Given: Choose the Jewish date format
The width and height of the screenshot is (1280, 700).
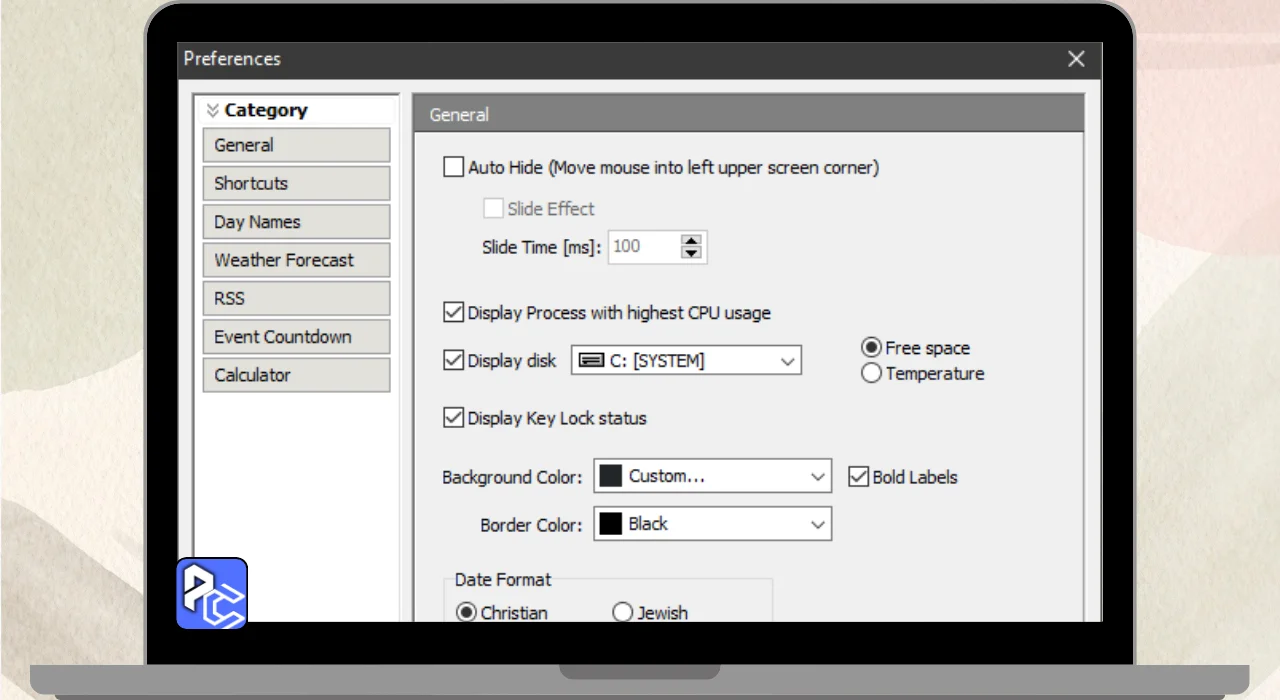Looking at the screenshot, I should [x=623, y=613].
